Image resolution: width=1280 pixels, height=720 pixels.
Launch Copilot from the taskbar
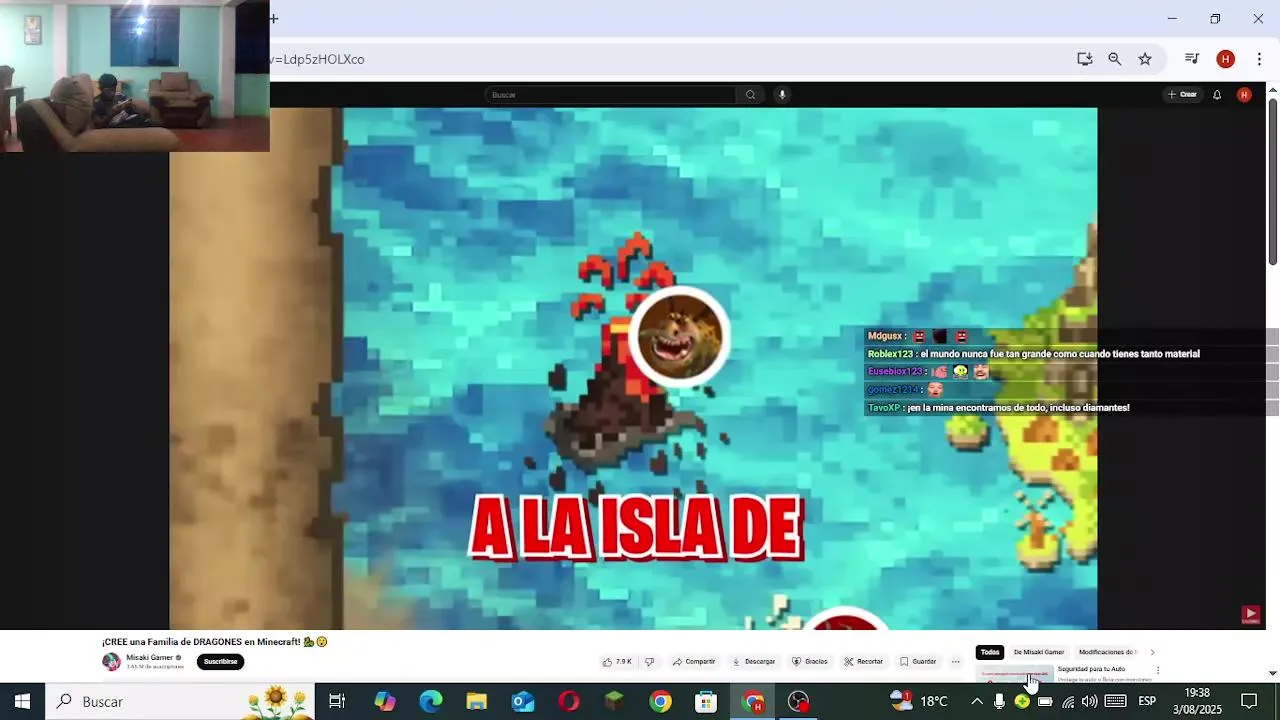click(385, 701)
